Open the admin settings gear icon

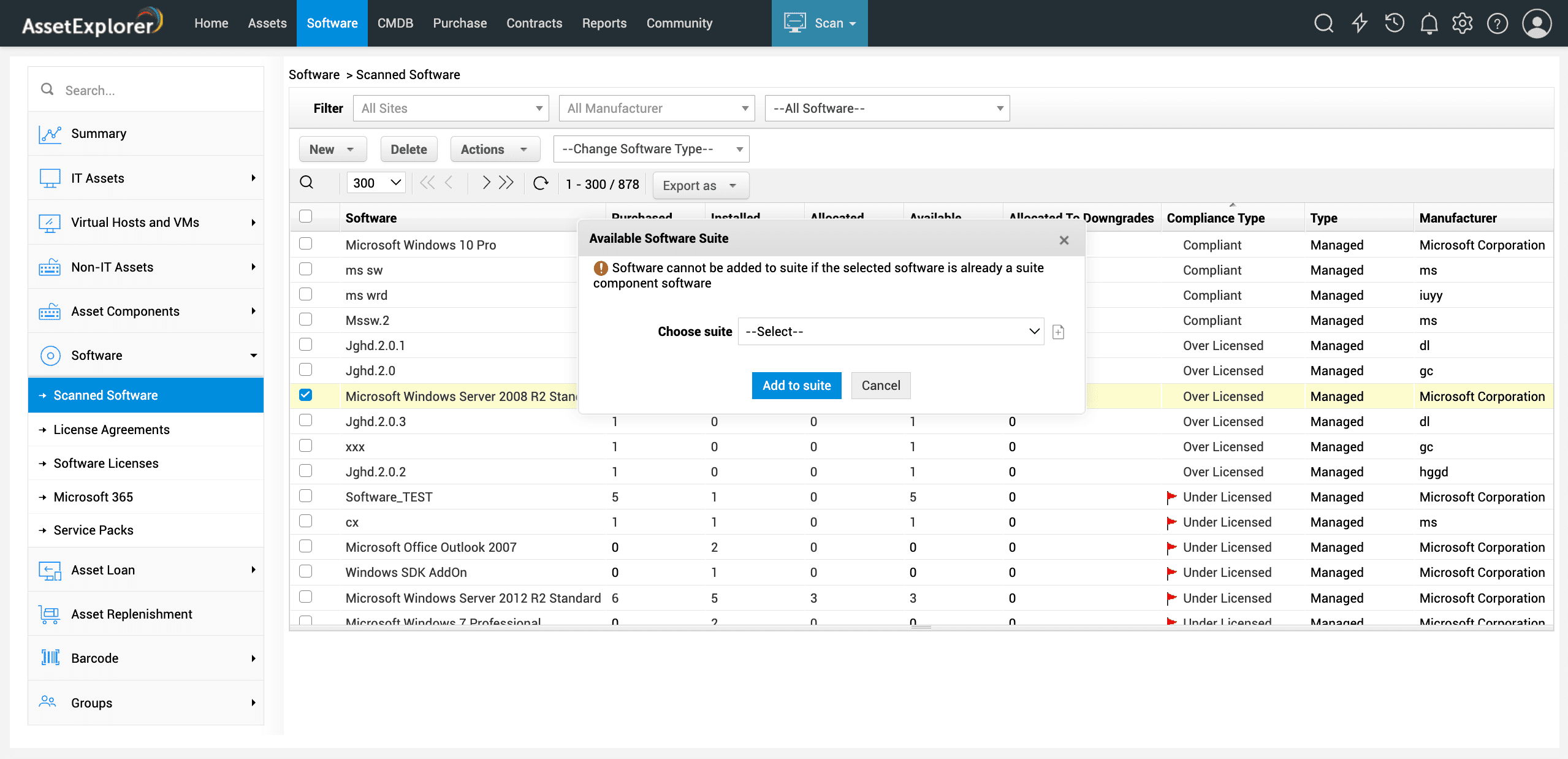[1463, 23]
